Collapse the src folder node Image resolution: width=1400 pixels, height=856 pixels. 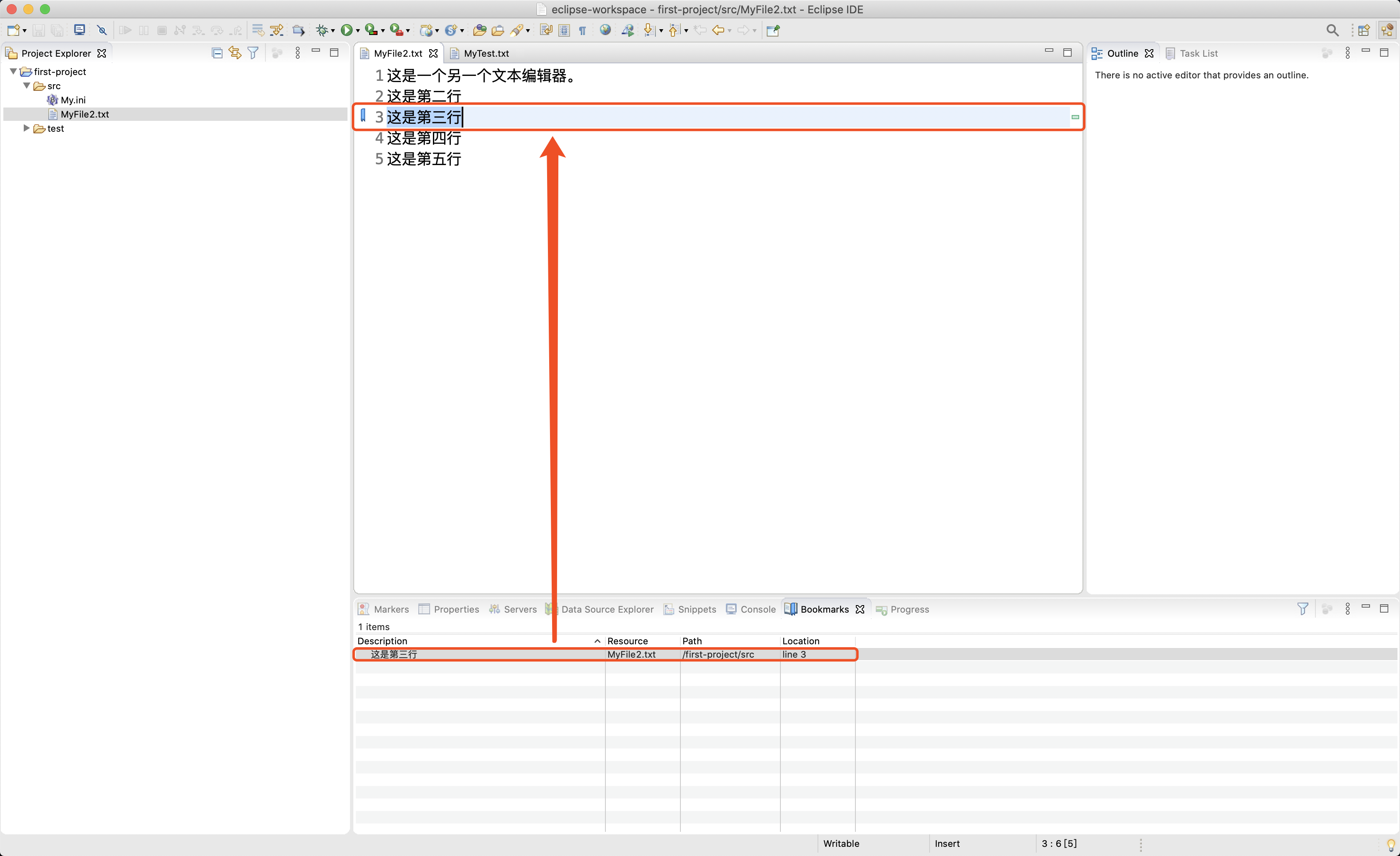click(x=27, y=85)
